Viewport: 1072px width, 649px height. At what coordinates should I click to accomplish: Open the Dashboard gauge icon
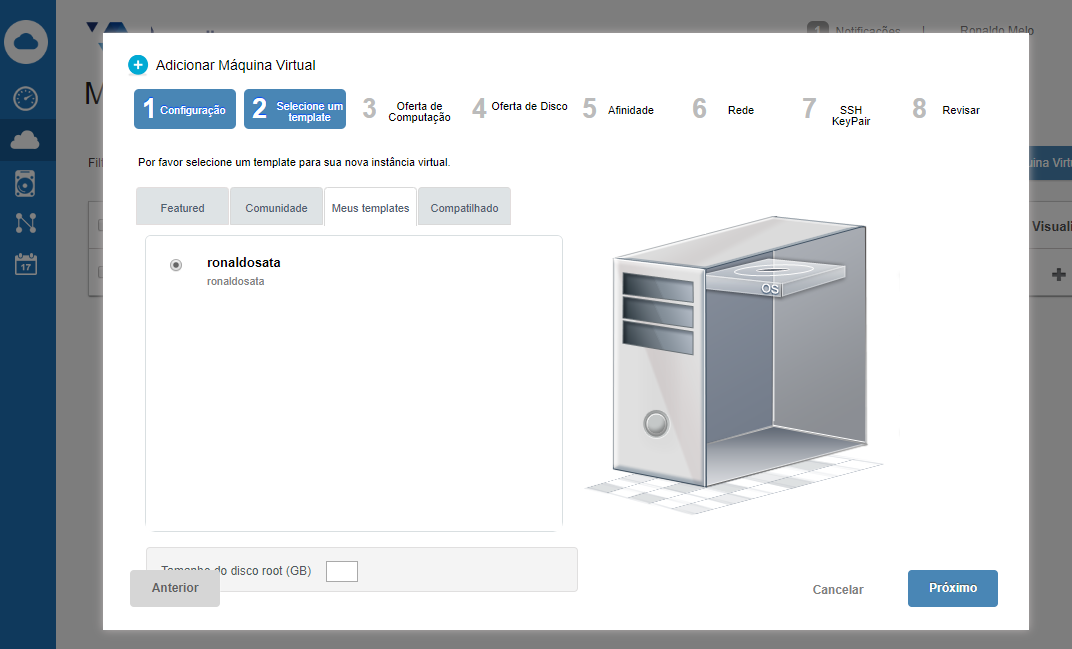tap(26, 98)
